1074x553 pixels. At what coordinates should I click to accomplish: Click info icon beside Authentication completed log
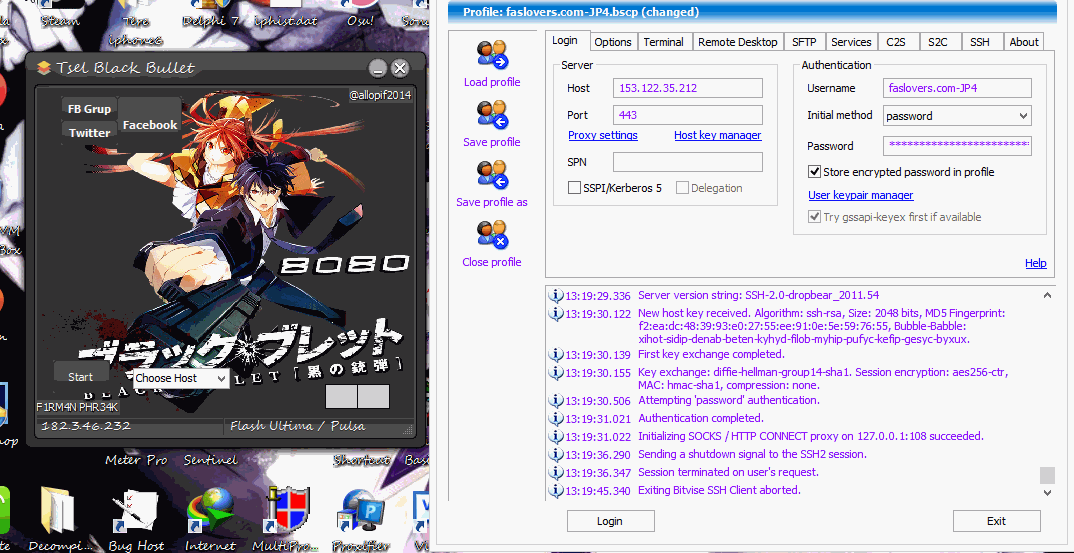click(x=555, y=418)
